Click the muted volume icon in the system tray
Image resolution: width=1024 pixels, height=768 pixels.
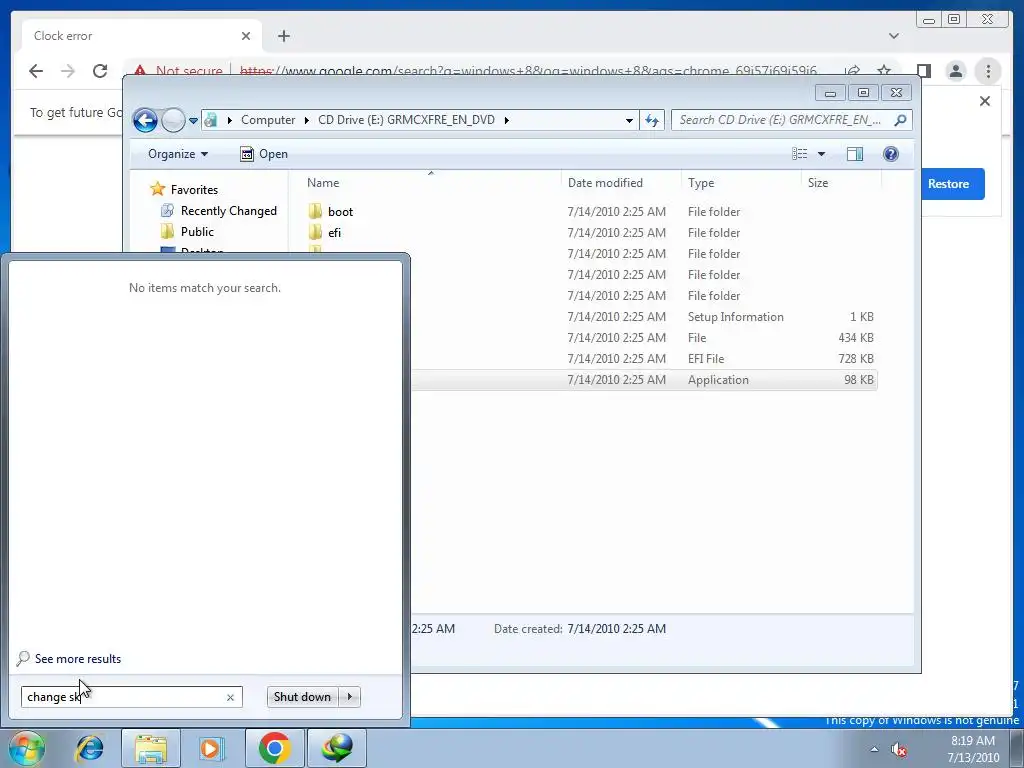pyautogui.click(x=899, y=750)
